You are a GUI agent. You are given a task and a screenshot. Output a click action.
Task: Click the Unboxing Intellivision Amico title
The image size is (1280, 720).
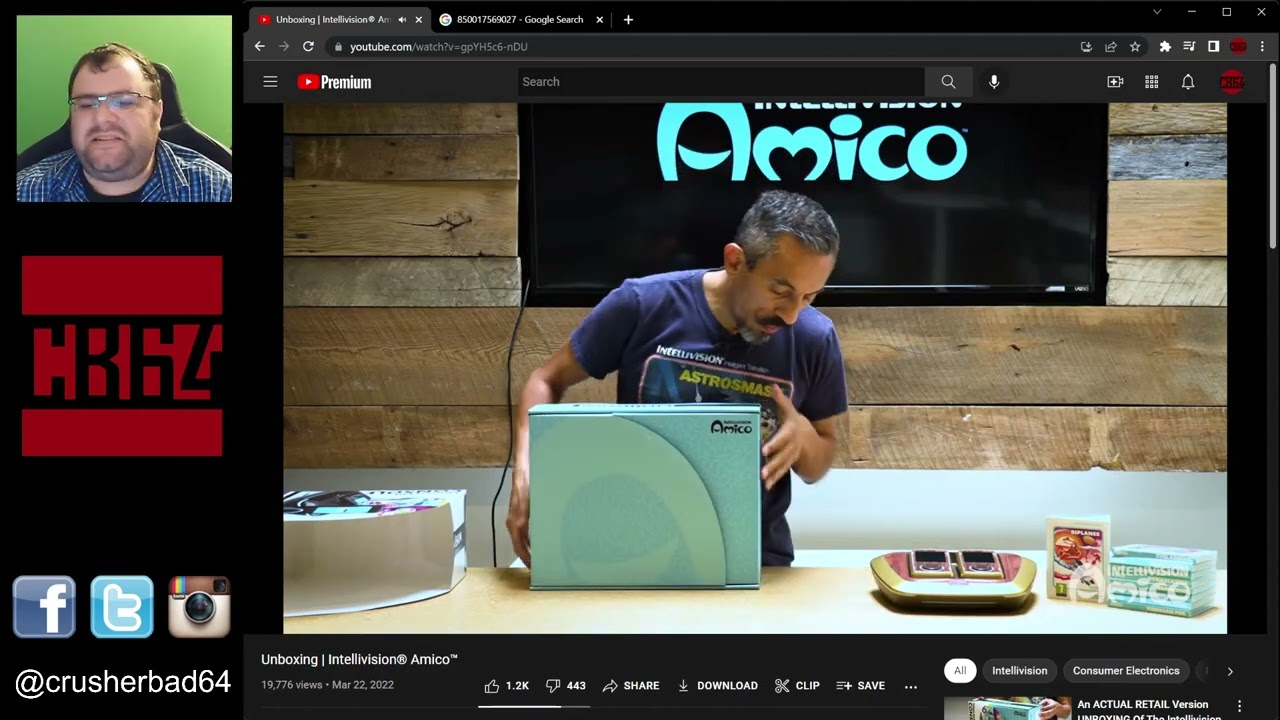pos(359,659)
